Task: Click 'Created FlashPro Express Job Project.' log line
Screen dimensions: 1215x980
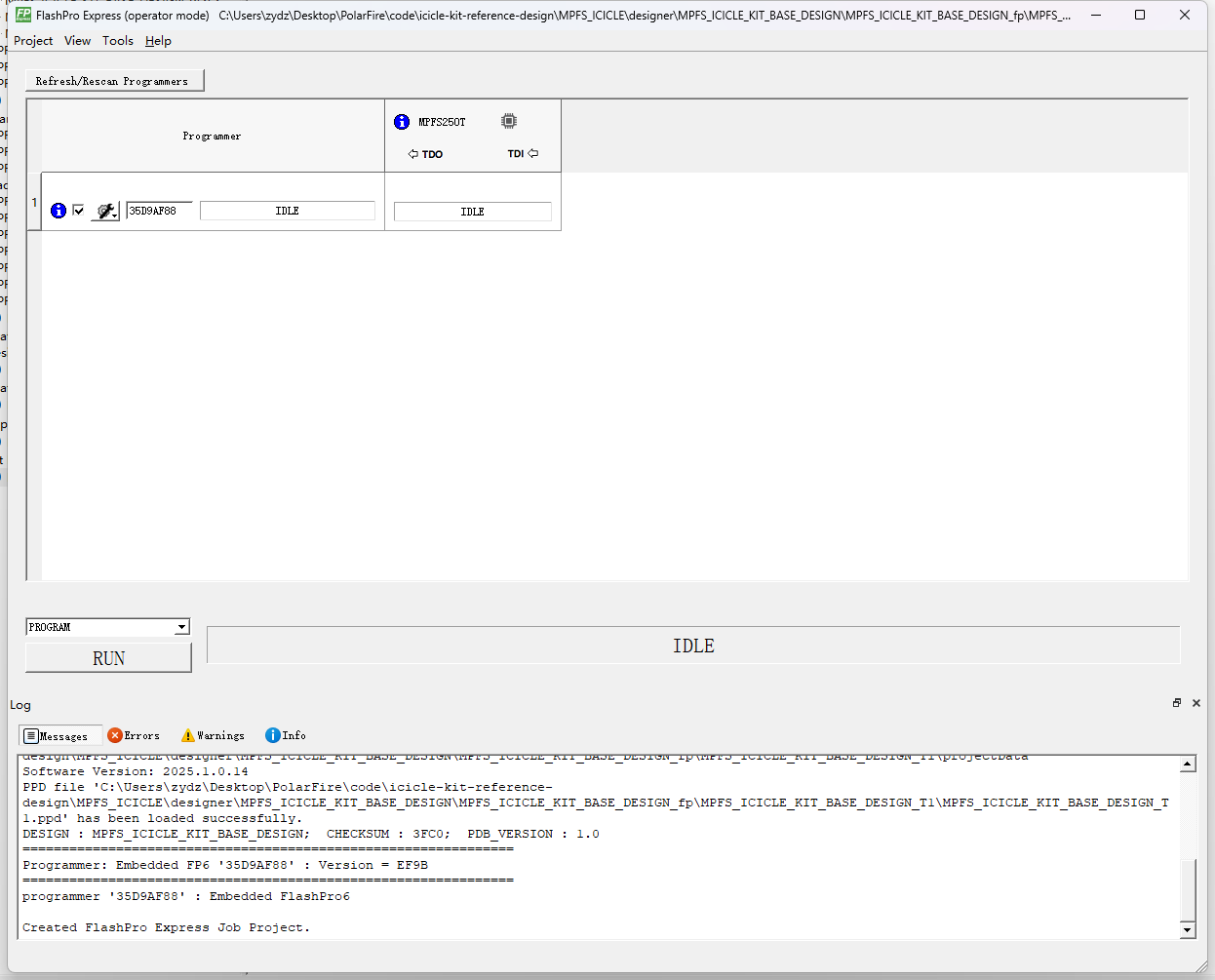Action: [x=166, y=927]
